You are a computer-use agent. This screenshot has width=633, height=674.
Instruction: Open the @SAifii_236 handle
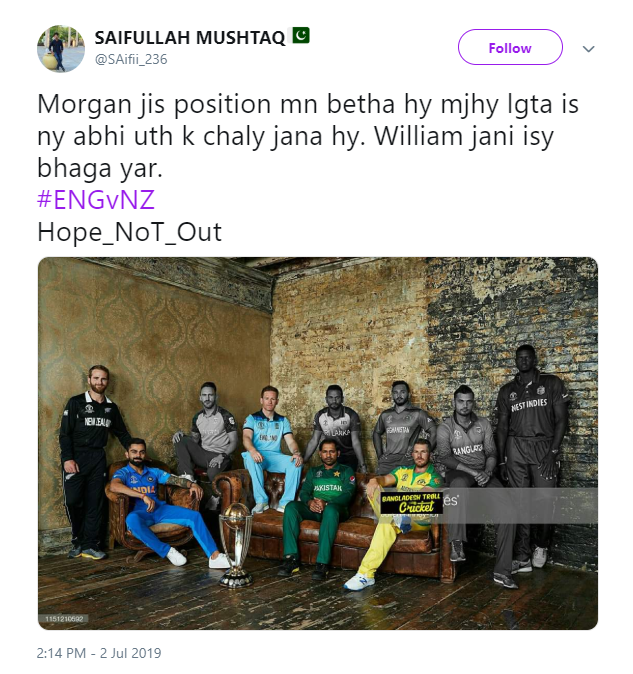[131, 59]
